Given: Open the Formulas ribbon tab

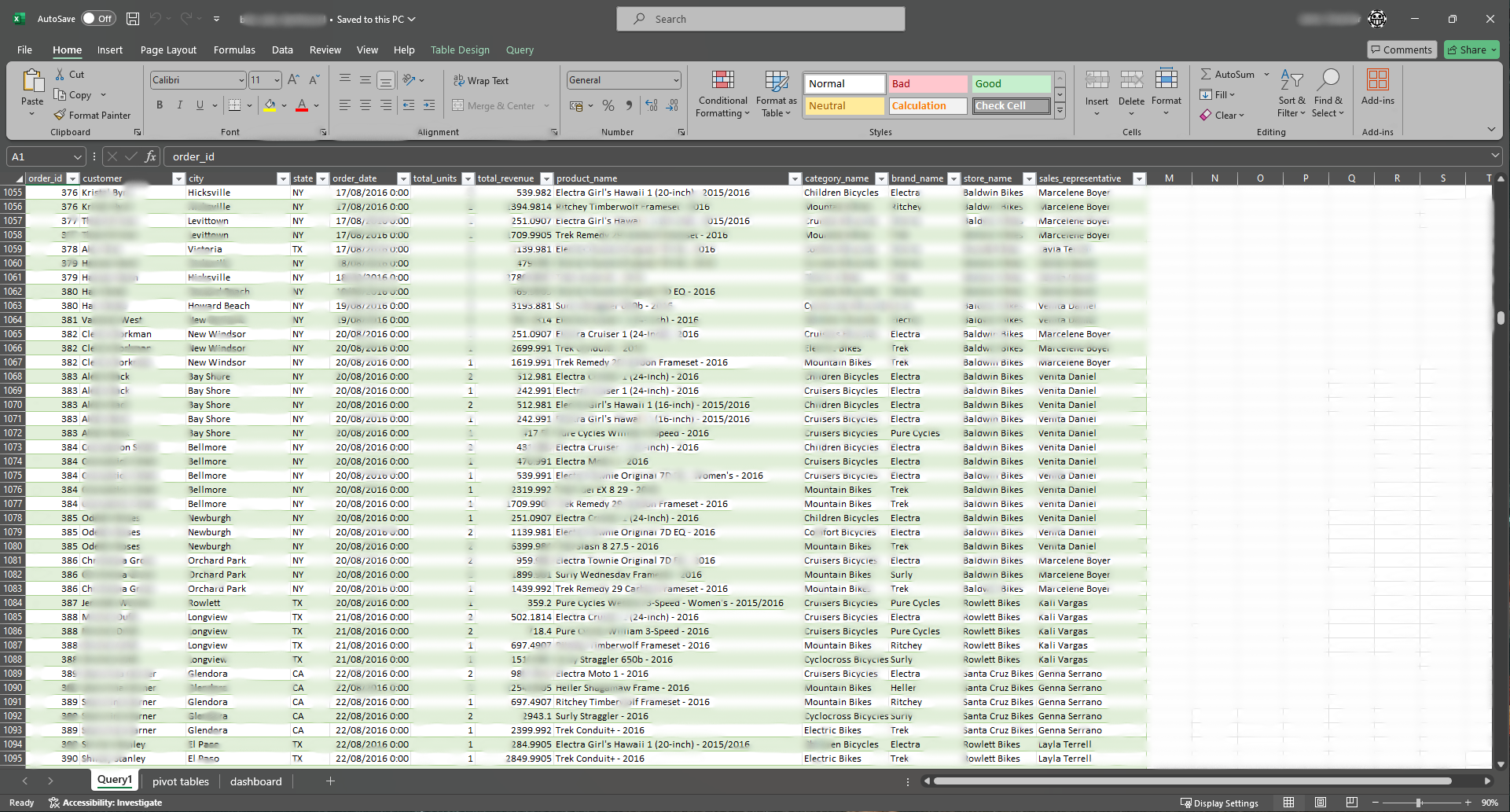Looking at the screenshot, I should [x=234, y=50].
